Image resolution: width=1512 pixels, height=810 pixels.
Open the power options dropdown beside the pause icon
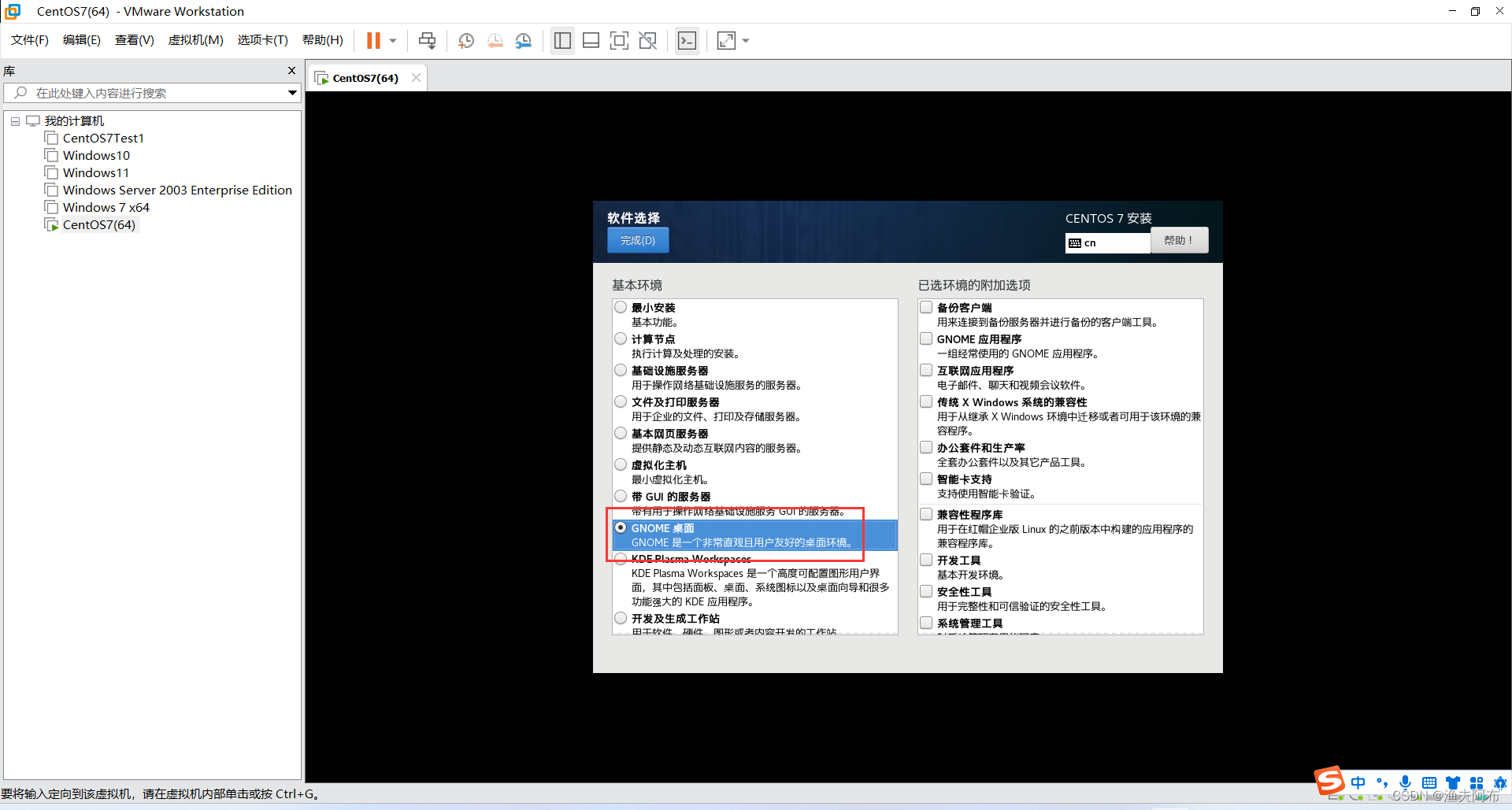393,40
